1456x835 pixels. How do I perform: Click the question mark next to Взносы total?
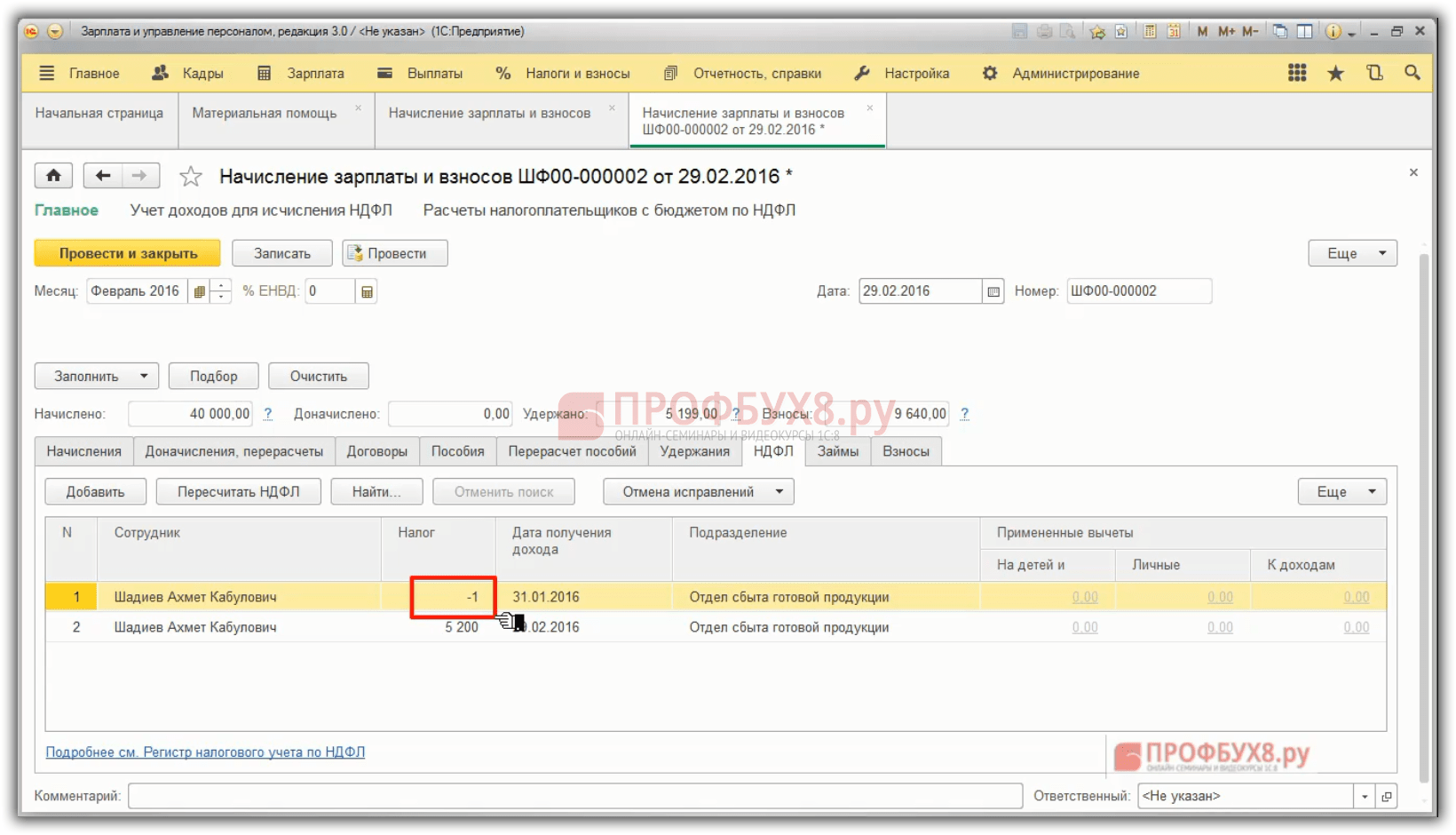(x=964, y=414)
